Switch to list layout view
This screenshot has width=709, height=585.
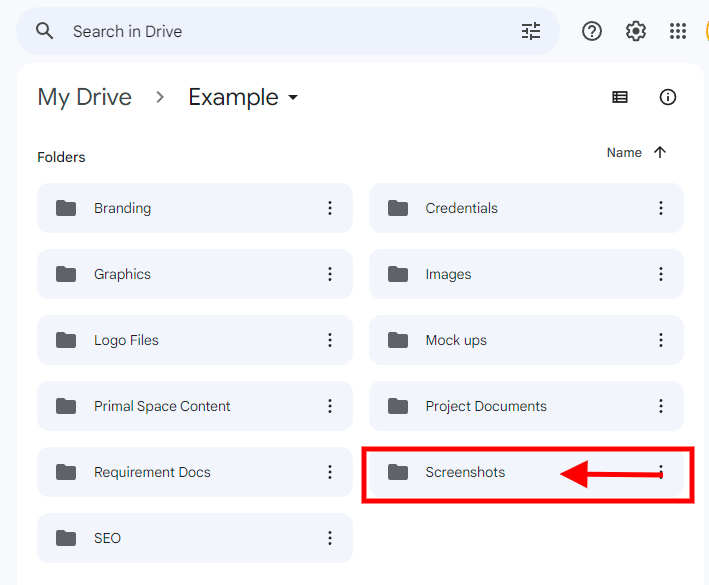(620, 97)
